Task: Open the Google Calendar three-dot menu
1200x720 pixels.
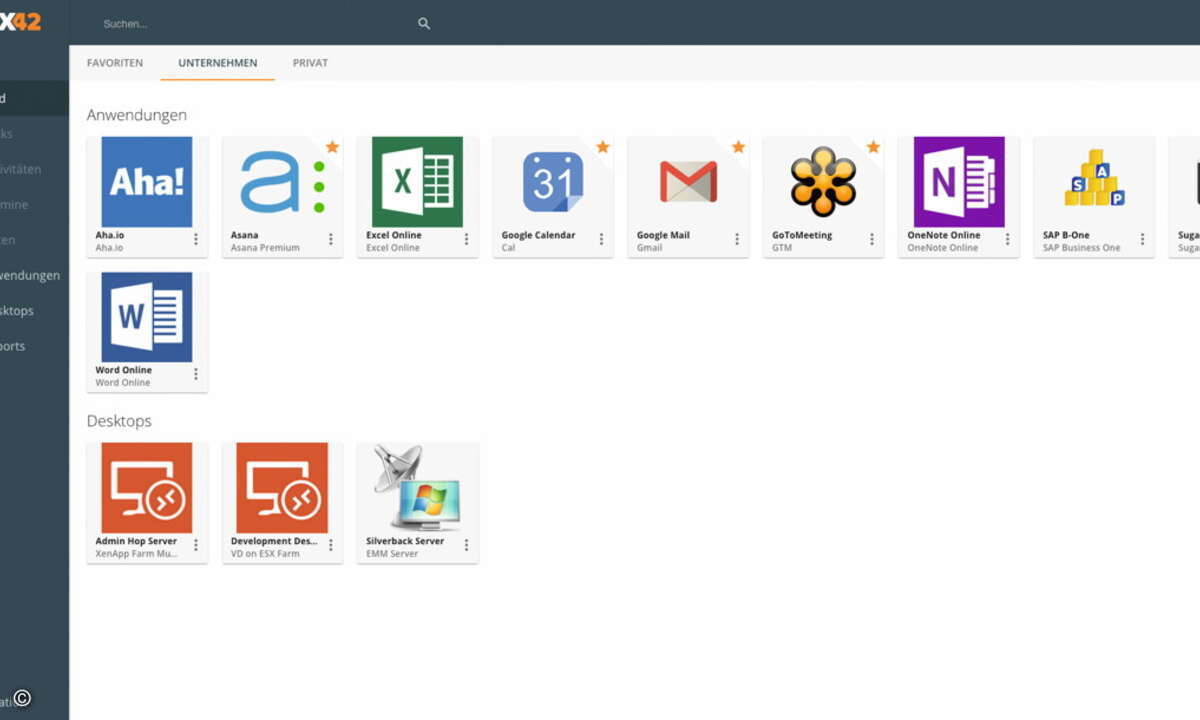Action: pos(601,239)
